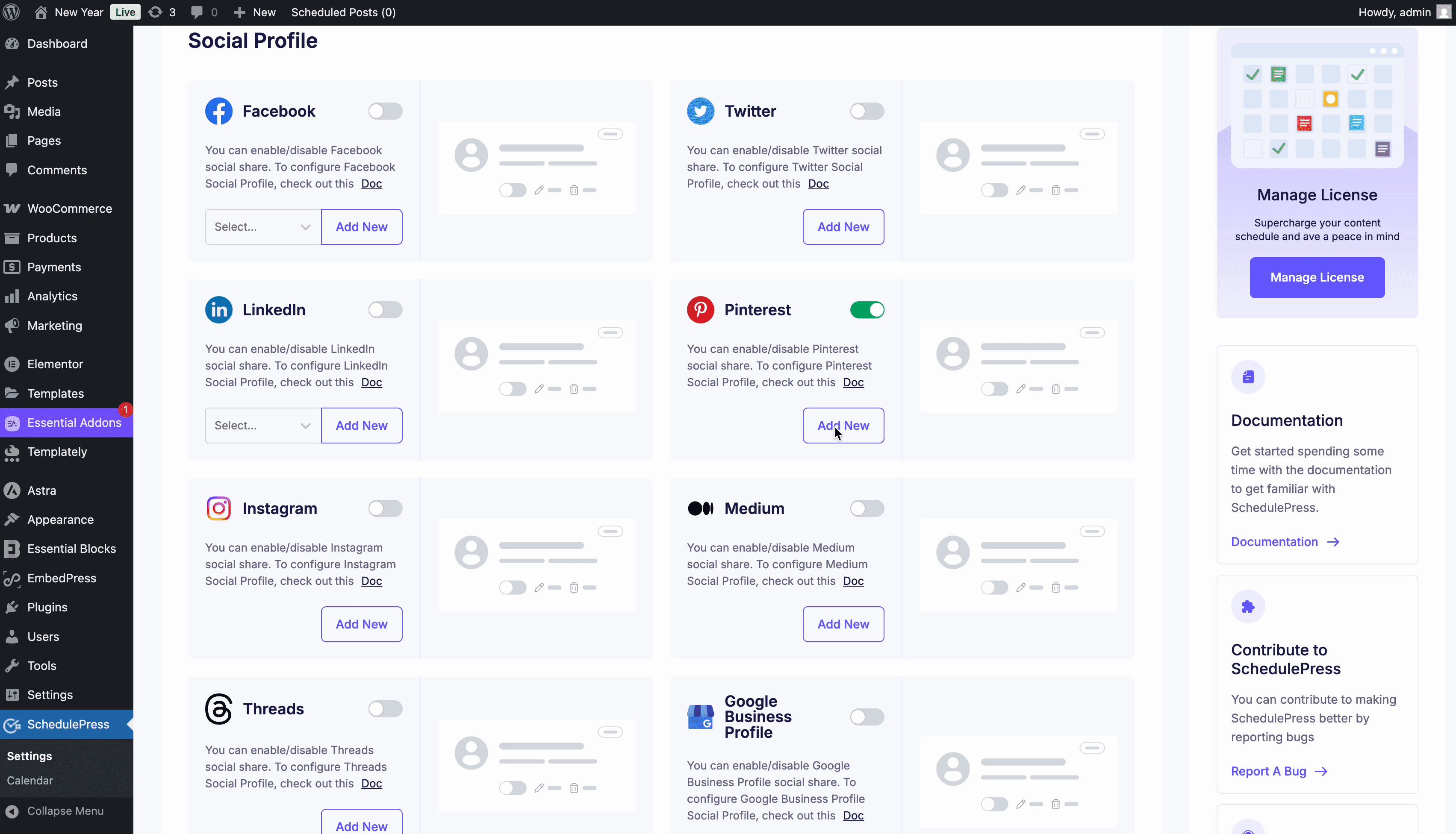Click the Collapse Menu arrow icon
The height and width of the screenshot is (834, 1456).
pos(12,811)
